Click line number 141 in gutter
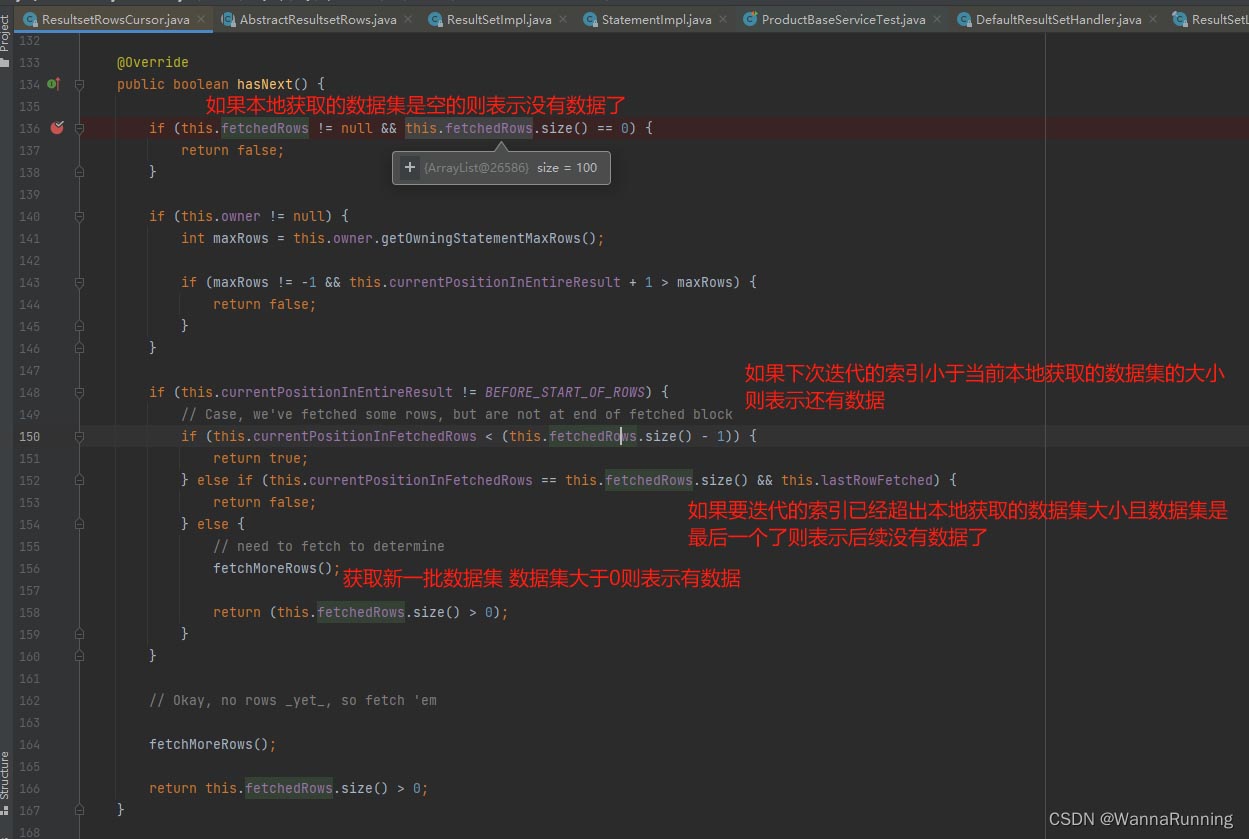The height and width of the screenshot is (839, 1249). click(29, 238)
